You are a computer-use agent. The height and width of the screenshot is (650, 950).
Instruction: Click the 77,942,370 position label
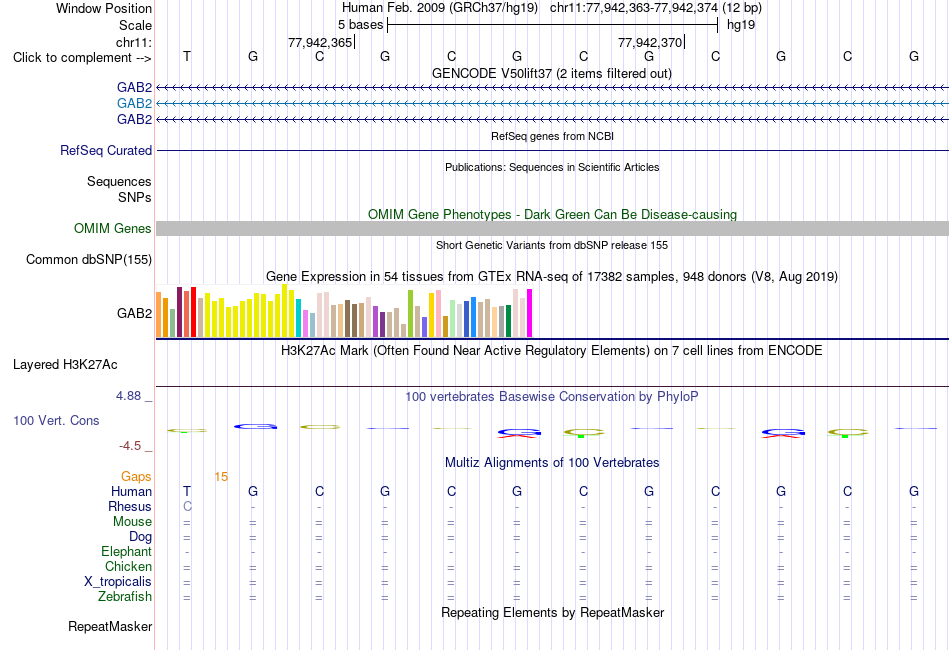[x=650, y=42]
